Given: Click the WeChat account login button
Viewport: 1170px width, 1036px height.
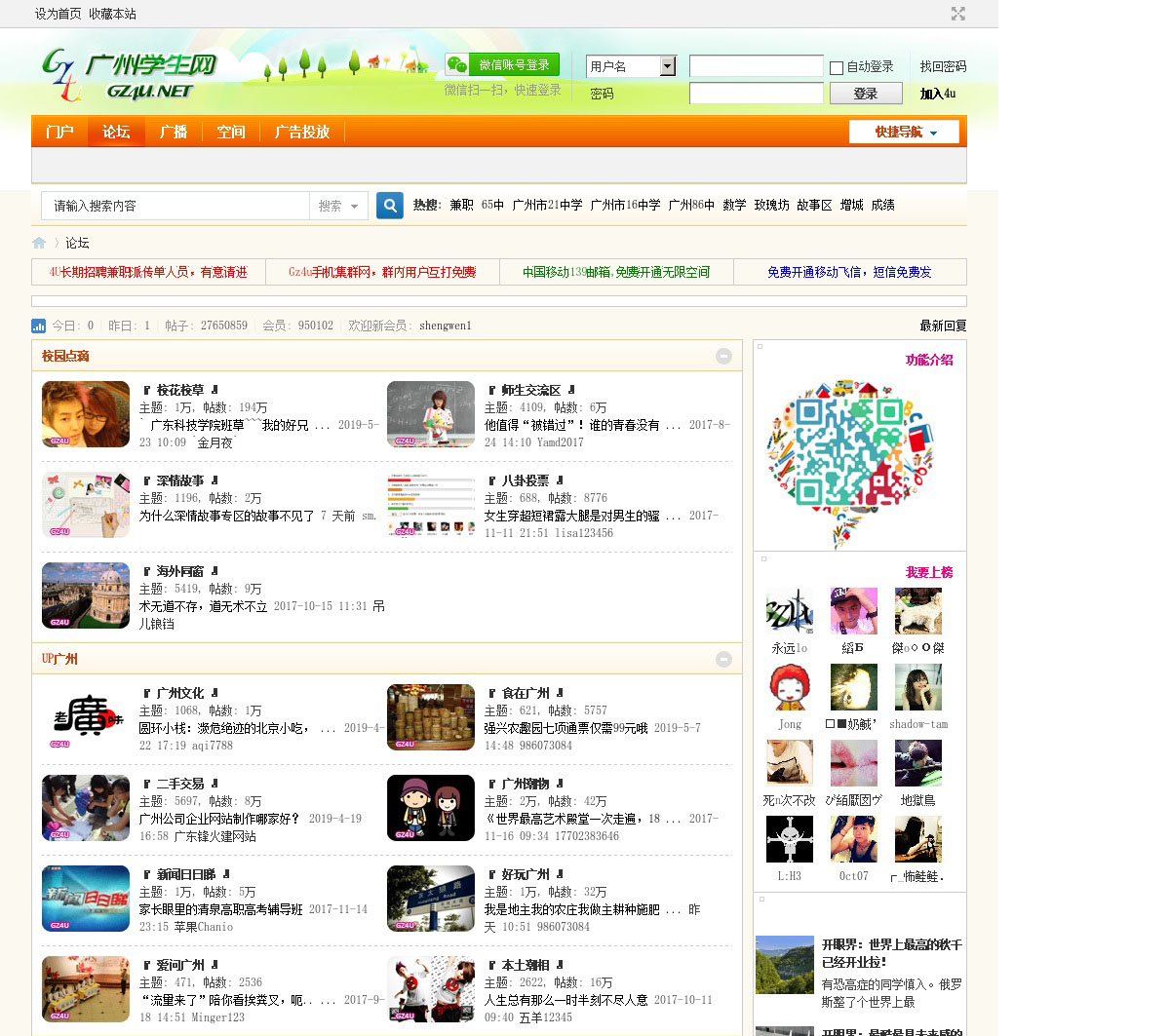Looking at the screenshot, I should click(502, 64).
